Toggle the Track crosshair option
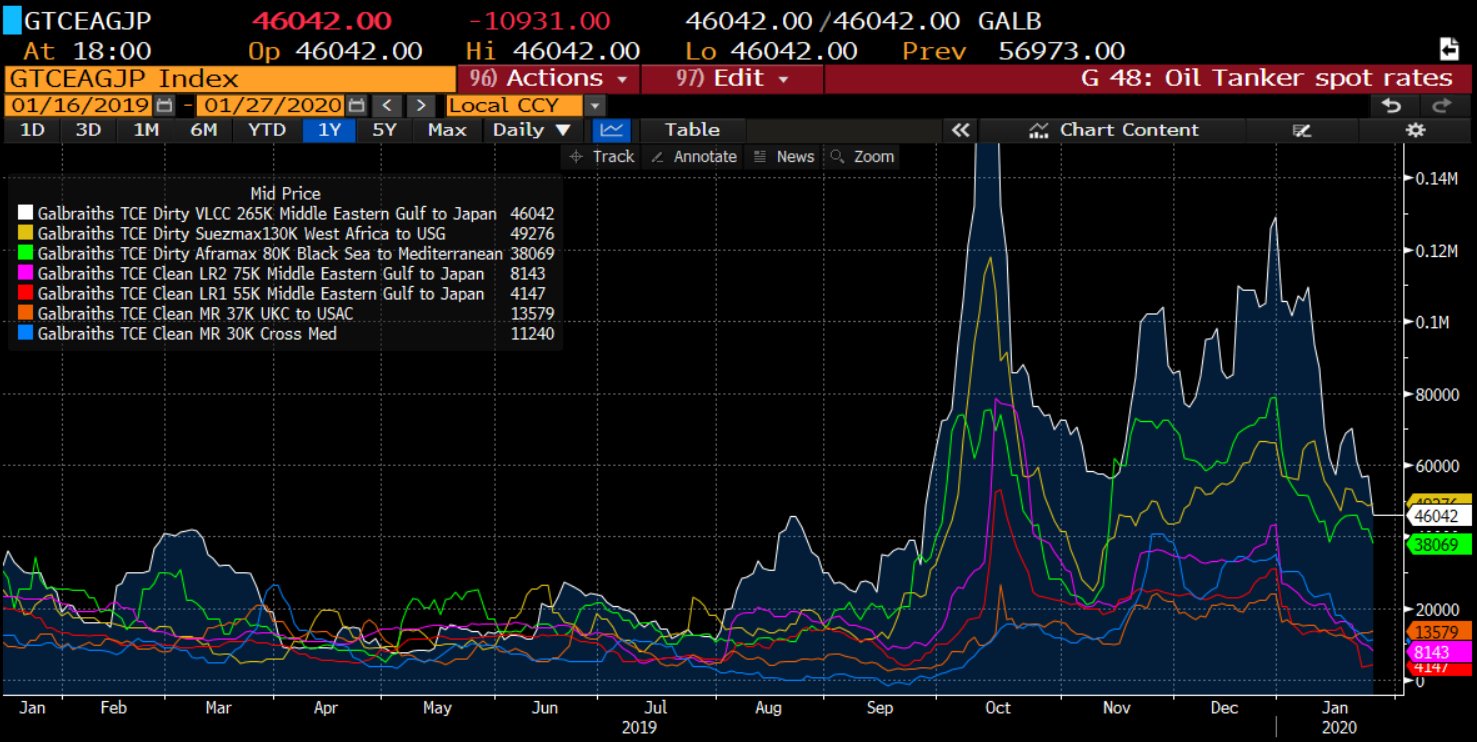Image resolution: width=1477 pixels, height=742 pixels. [602, 157]
